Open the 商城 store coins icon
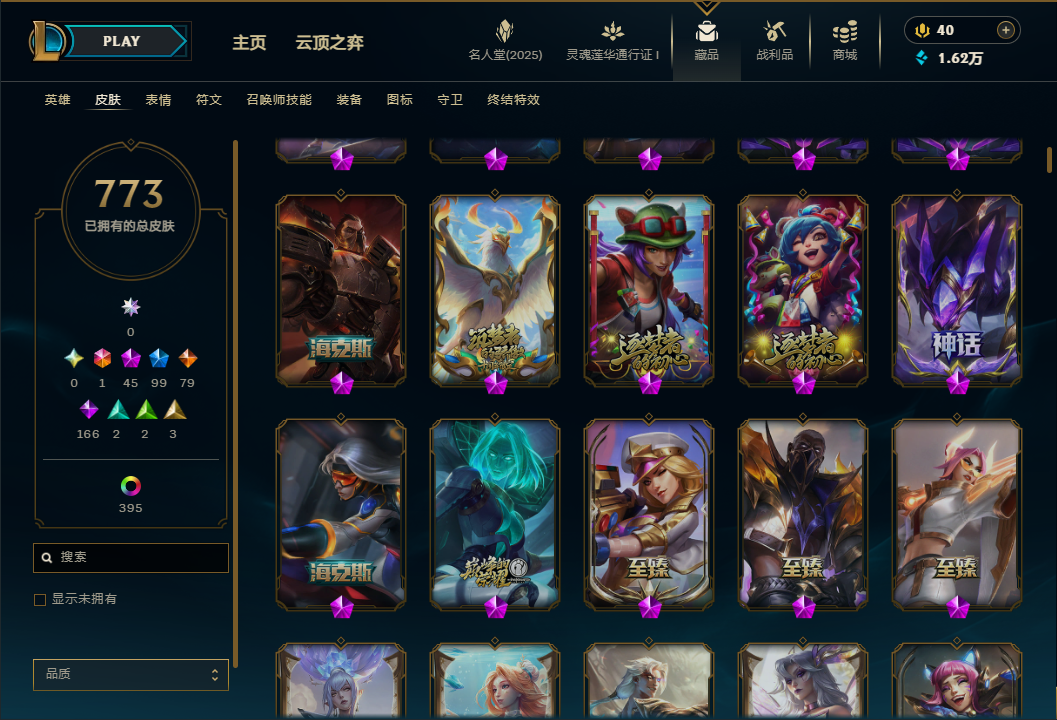The image size is (1057, 720). (x=845, y=31)
